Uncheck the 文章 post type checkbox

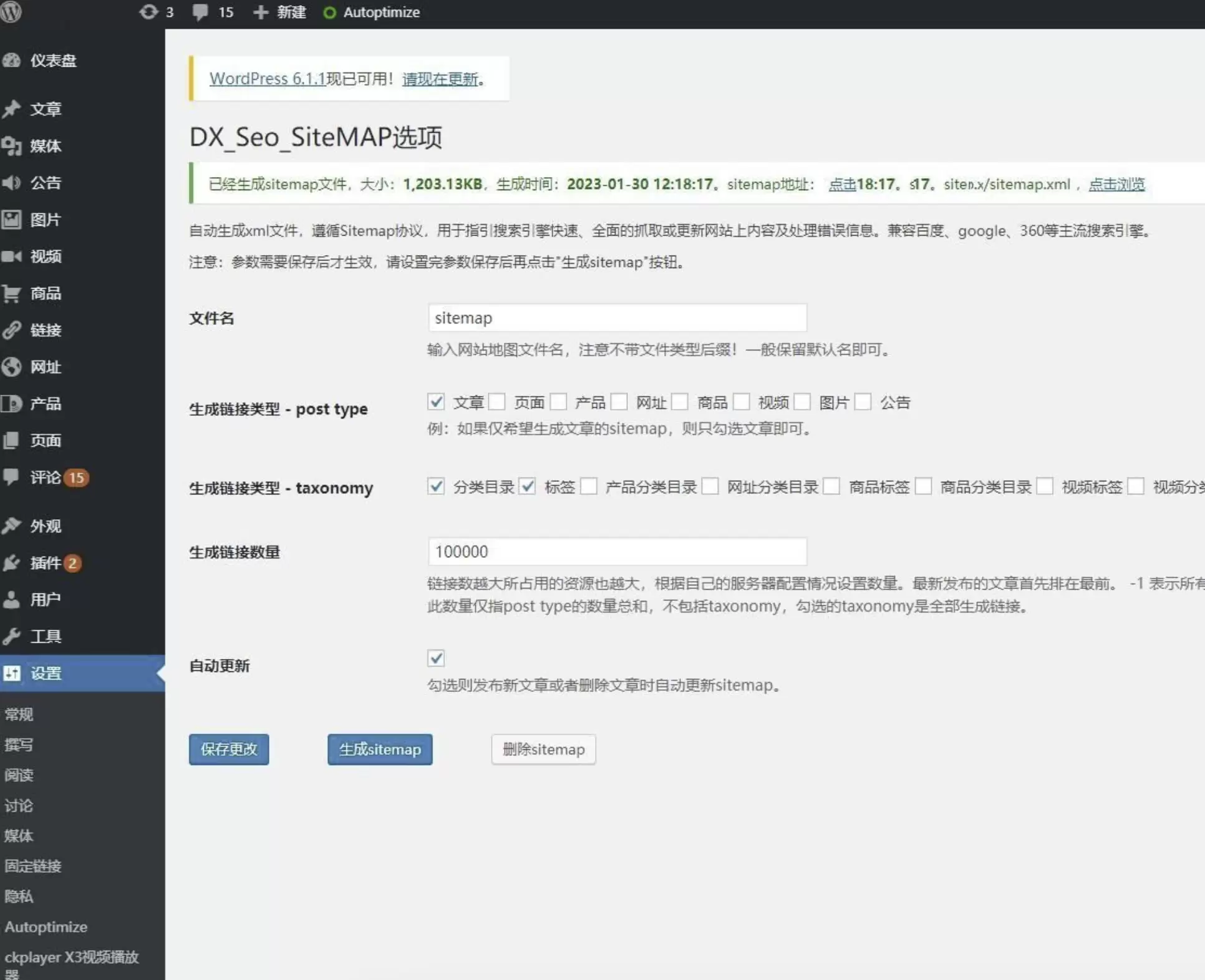pos(436,401)
